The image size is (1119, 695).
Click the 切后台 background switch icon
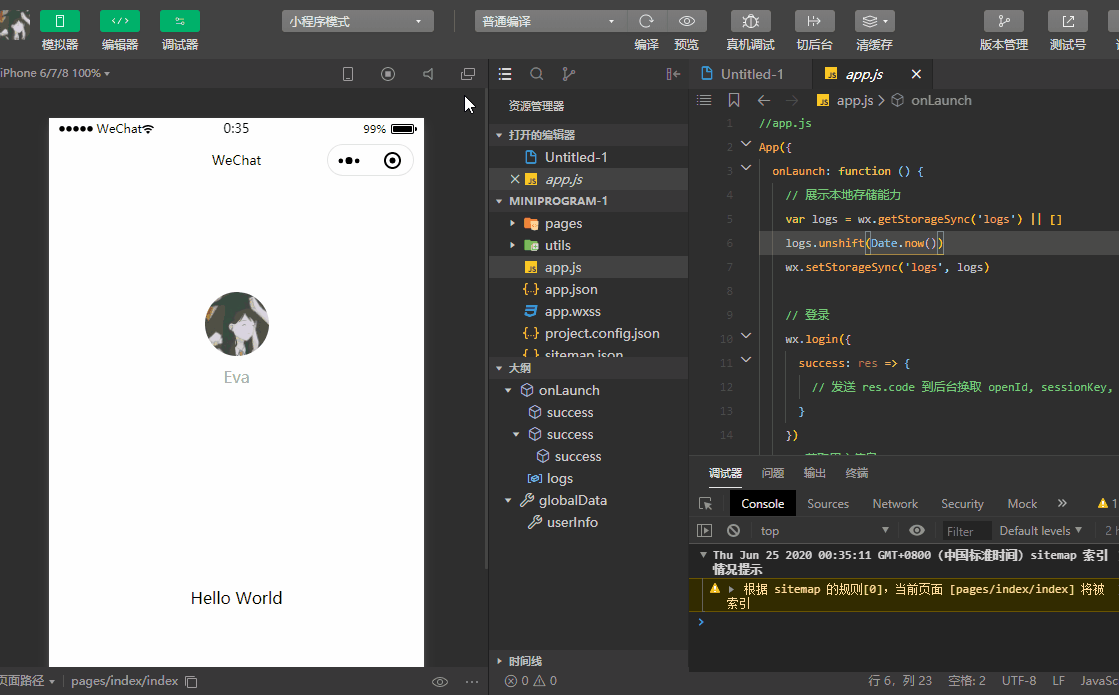click(814, 21)
